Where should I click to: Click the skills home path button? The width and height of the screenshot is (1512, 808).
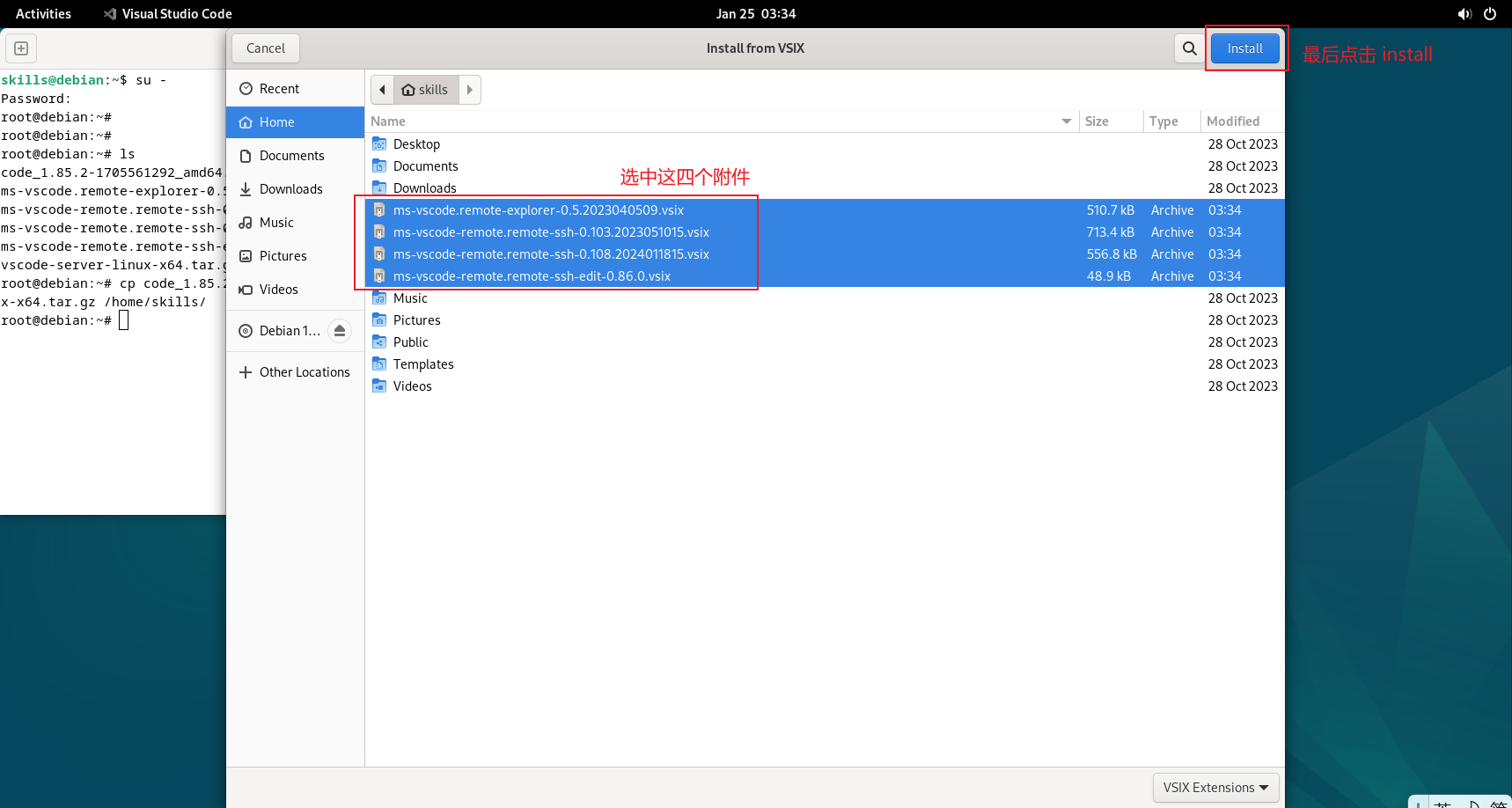coord(426,90)
